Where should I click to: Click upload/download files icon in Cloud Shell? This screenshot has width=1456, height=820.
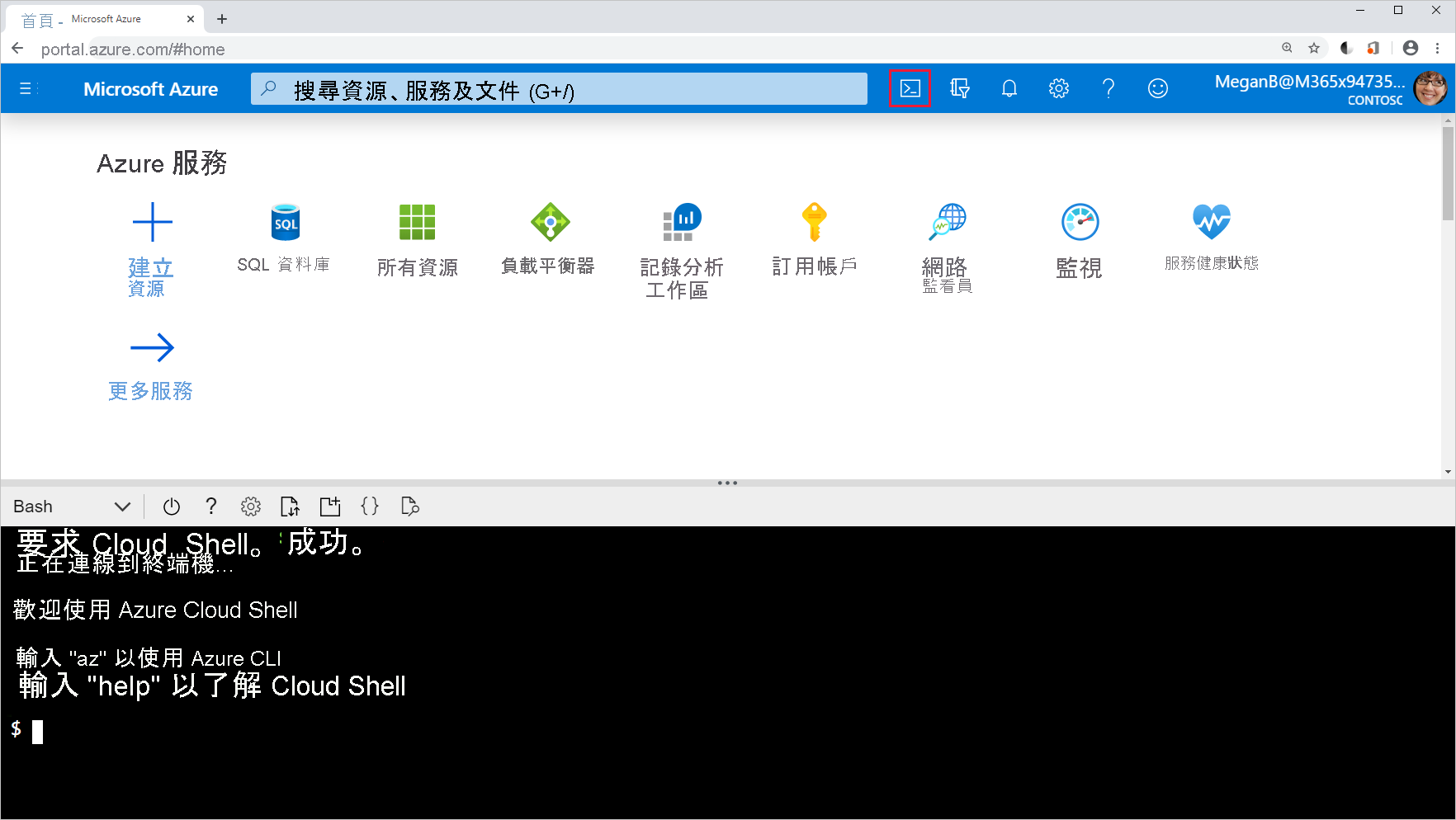[x=290, y=507]
